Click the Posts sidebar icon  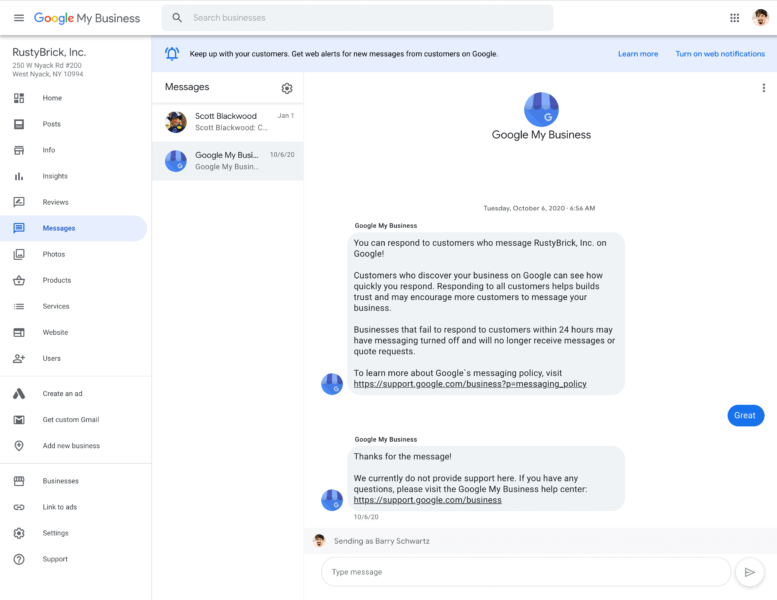[19, 124]
